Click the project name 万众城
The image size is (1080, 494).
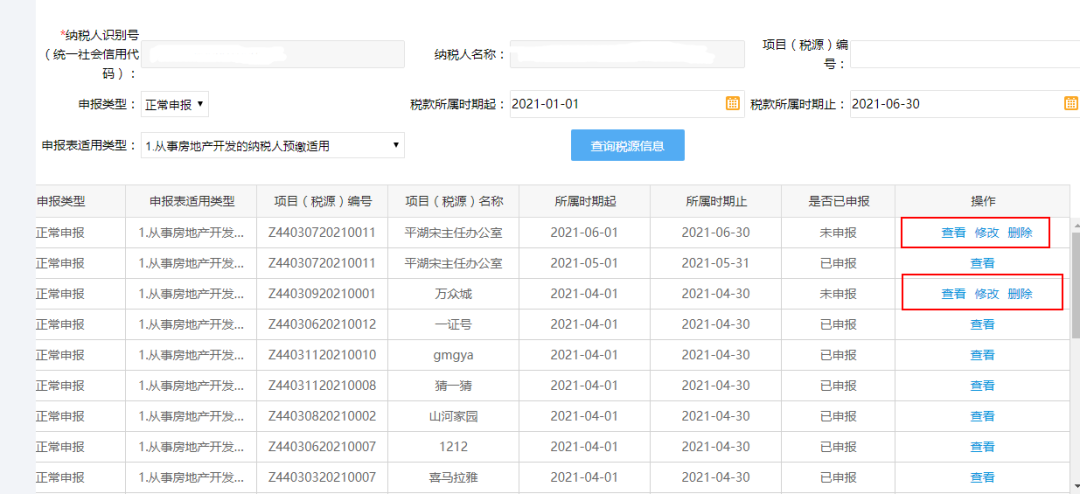453,294
